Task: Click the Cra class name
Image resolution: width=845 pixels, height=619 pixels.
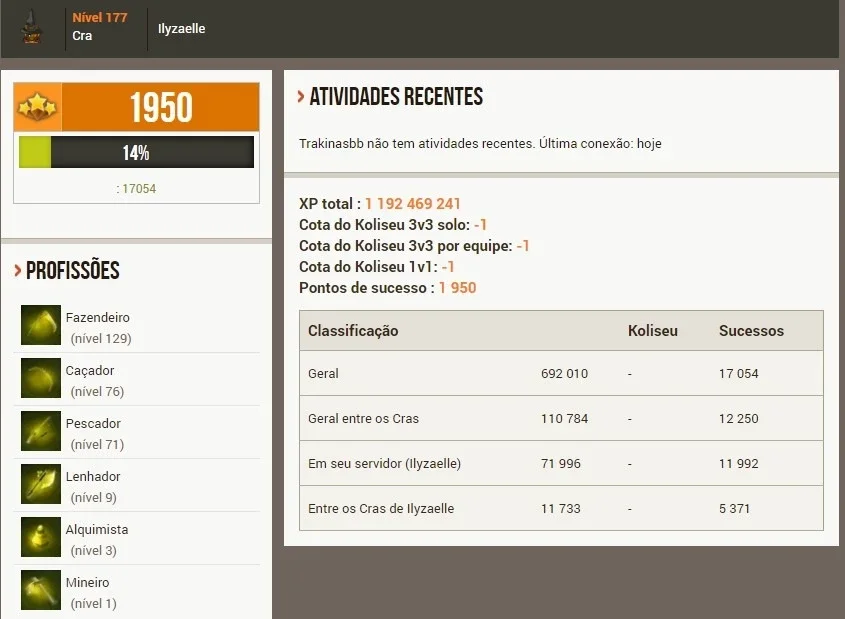Action: point(82,36)
